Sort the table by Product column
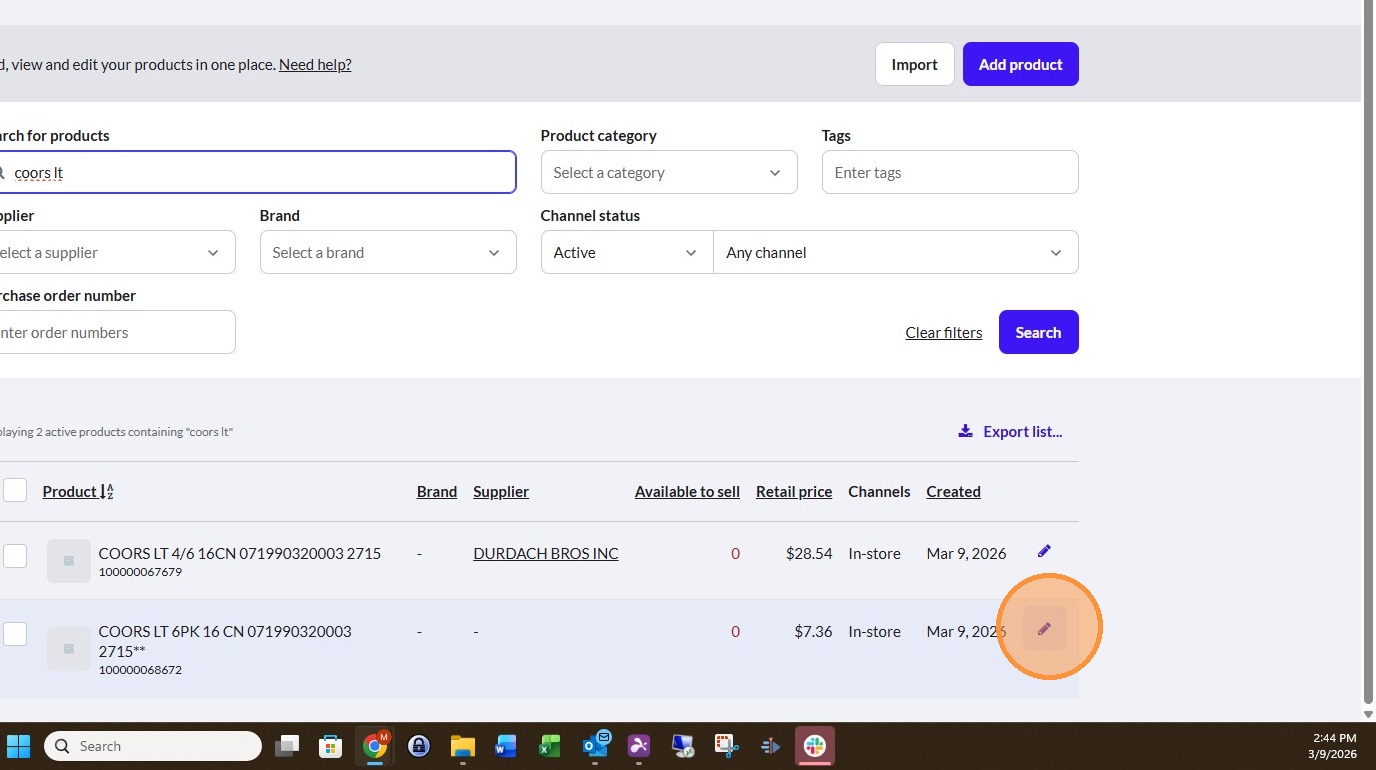1376x770 pixels. click(x=78, y=491)
